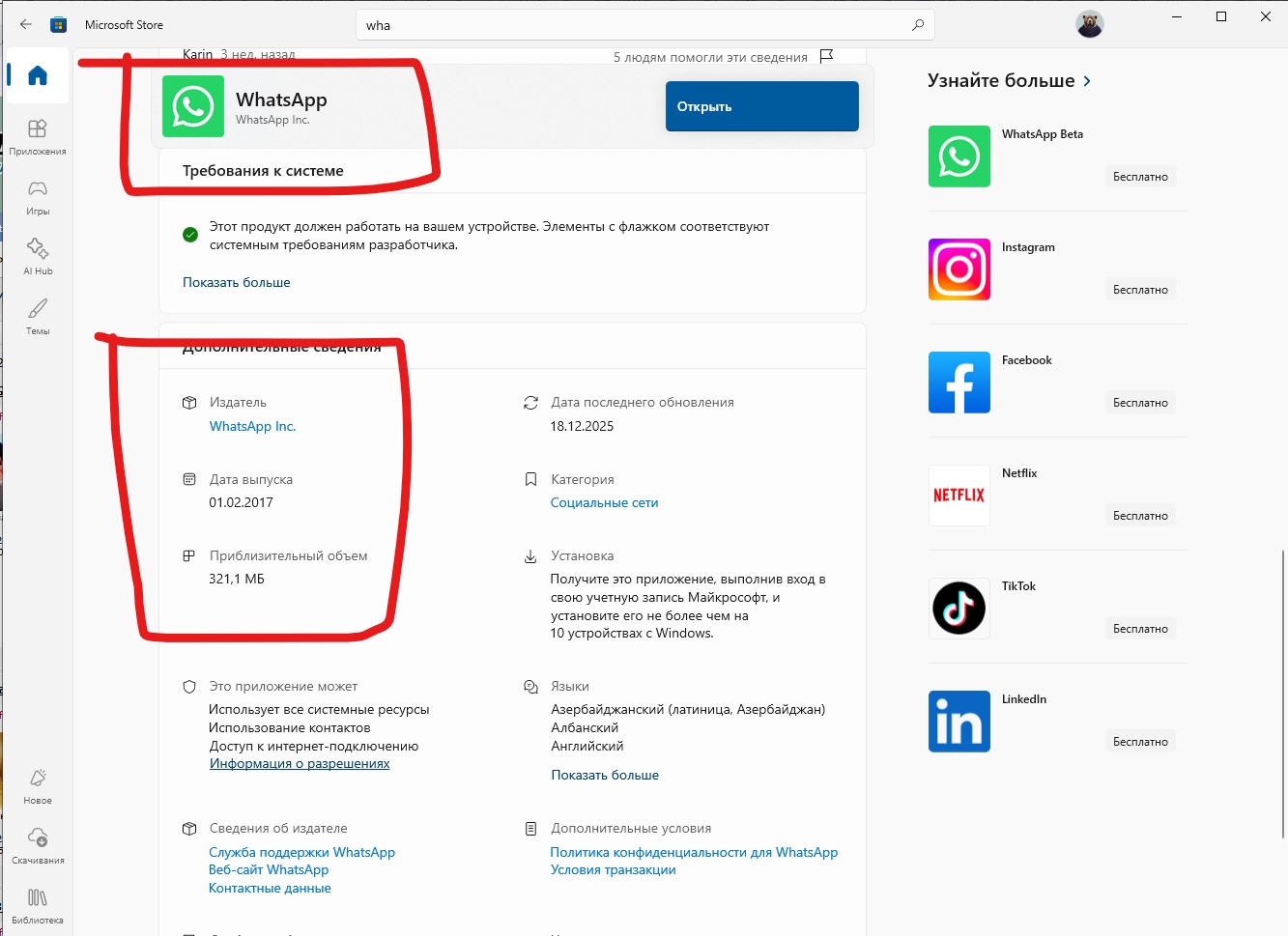This screenshot has height=936, width=1288.
Task: Open the TikTok app thumbnail
Action: click(959, 609)
